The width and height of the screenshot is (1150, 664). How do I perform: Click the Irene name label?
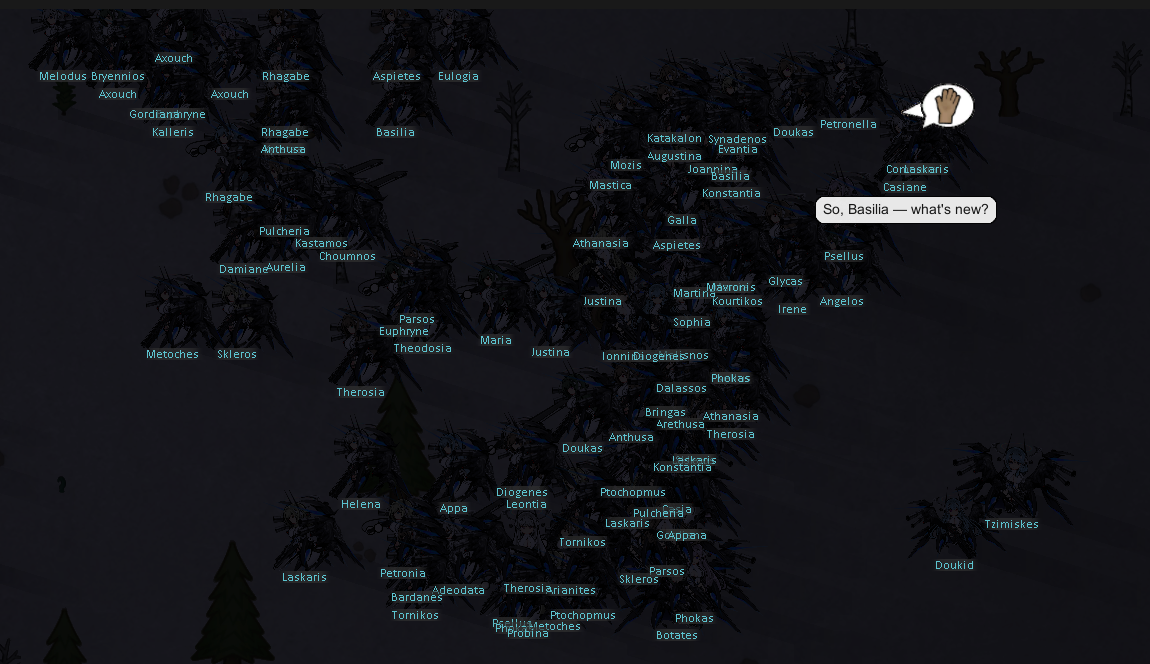[792, 310]
